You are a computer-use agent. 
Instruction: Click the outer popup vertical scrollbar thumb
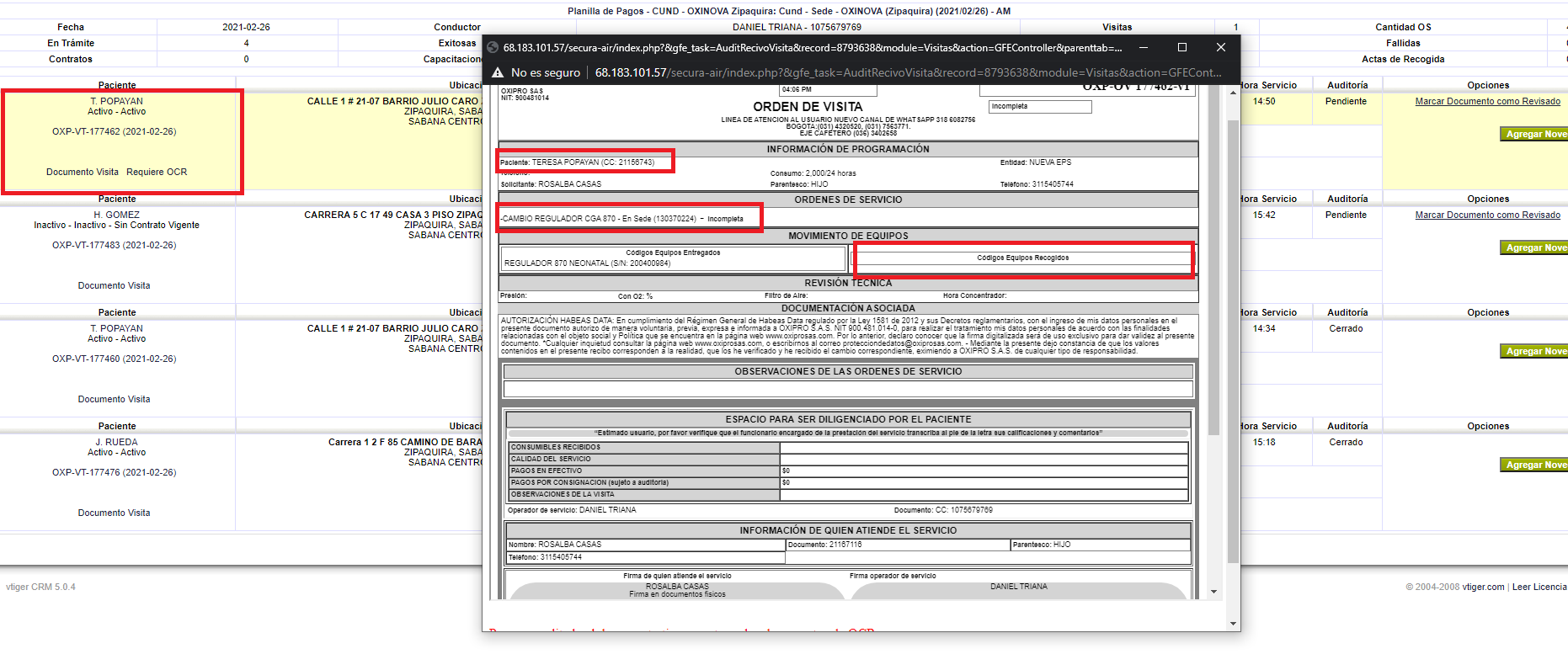tap(1234, 341)
